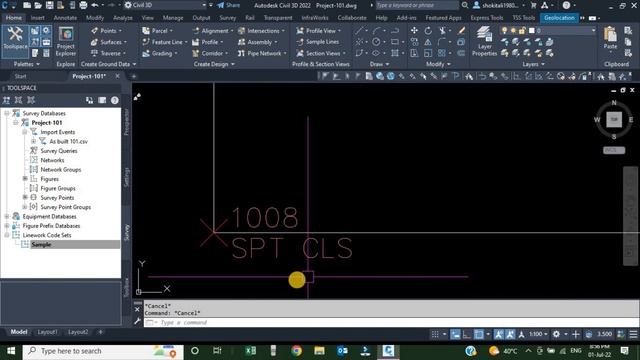The image size is (640, 360).
Task: Open the Geolocation ribbon tab
Action: click(x=559, y=18)
